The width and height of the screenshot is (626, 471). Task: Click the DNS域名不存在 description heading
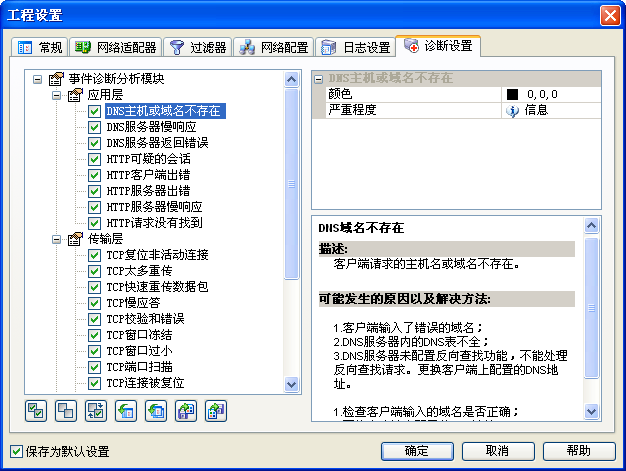[x=361, y=228]
